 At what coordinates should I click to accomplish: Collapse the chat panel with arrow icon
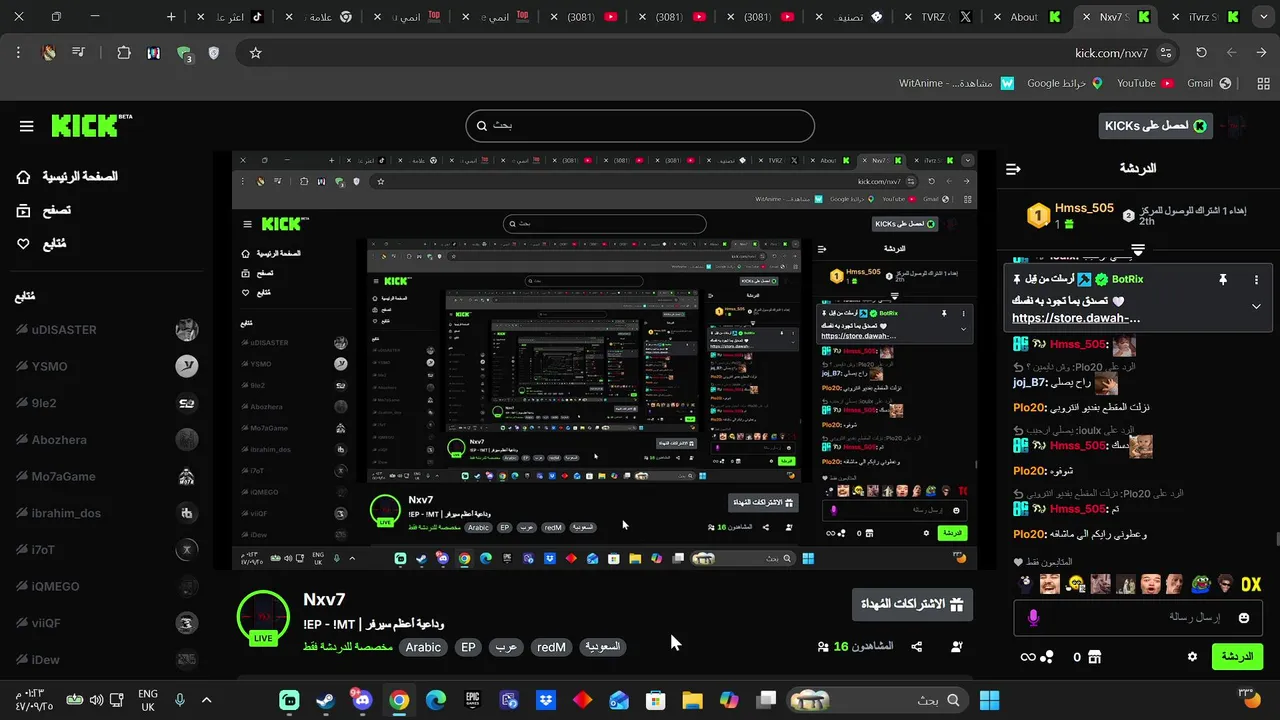pyautogui.click(x=1013, y=169)
